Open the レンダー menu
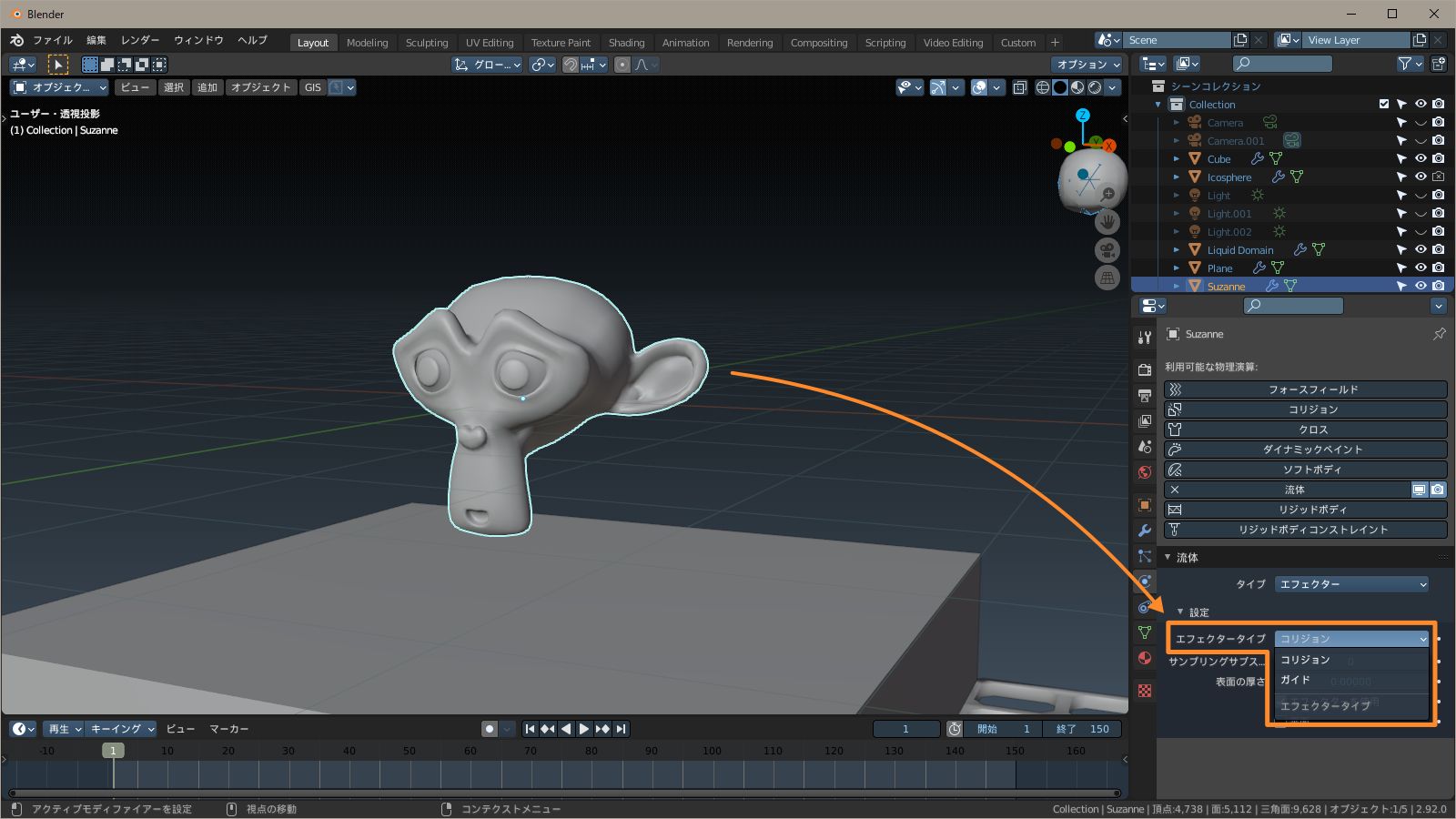 (x=140, y=40)
